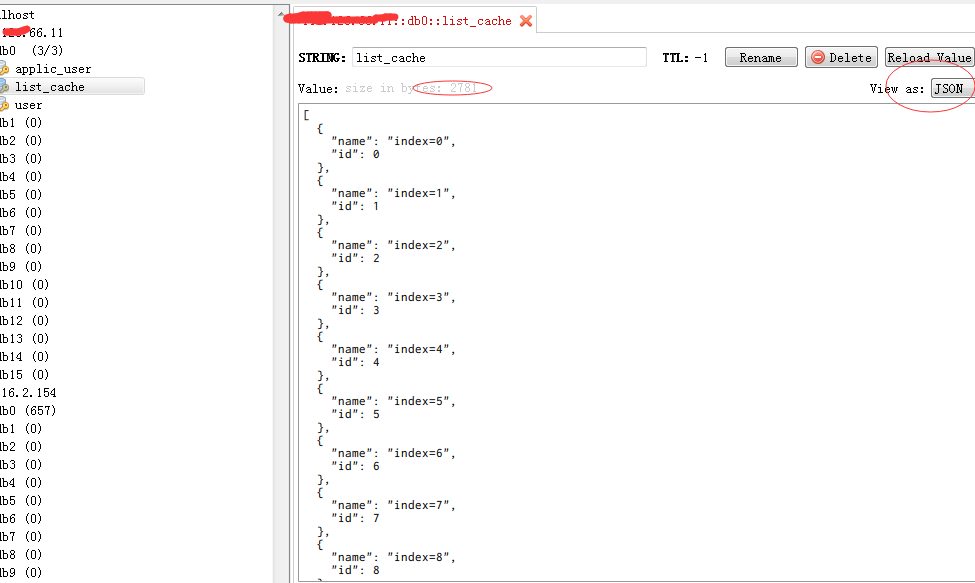This screenshot has width=975, height=583.
Task: Open db4 (0) under the 16.2.154 server
Action: (21, 482)
